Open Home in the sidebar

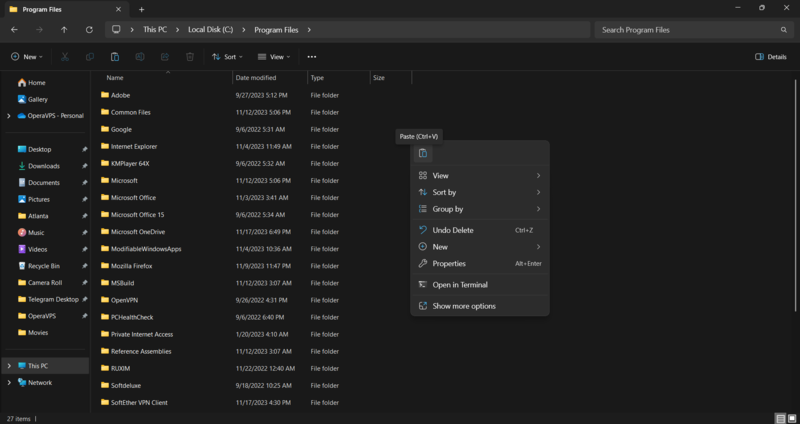coord(36,82)
